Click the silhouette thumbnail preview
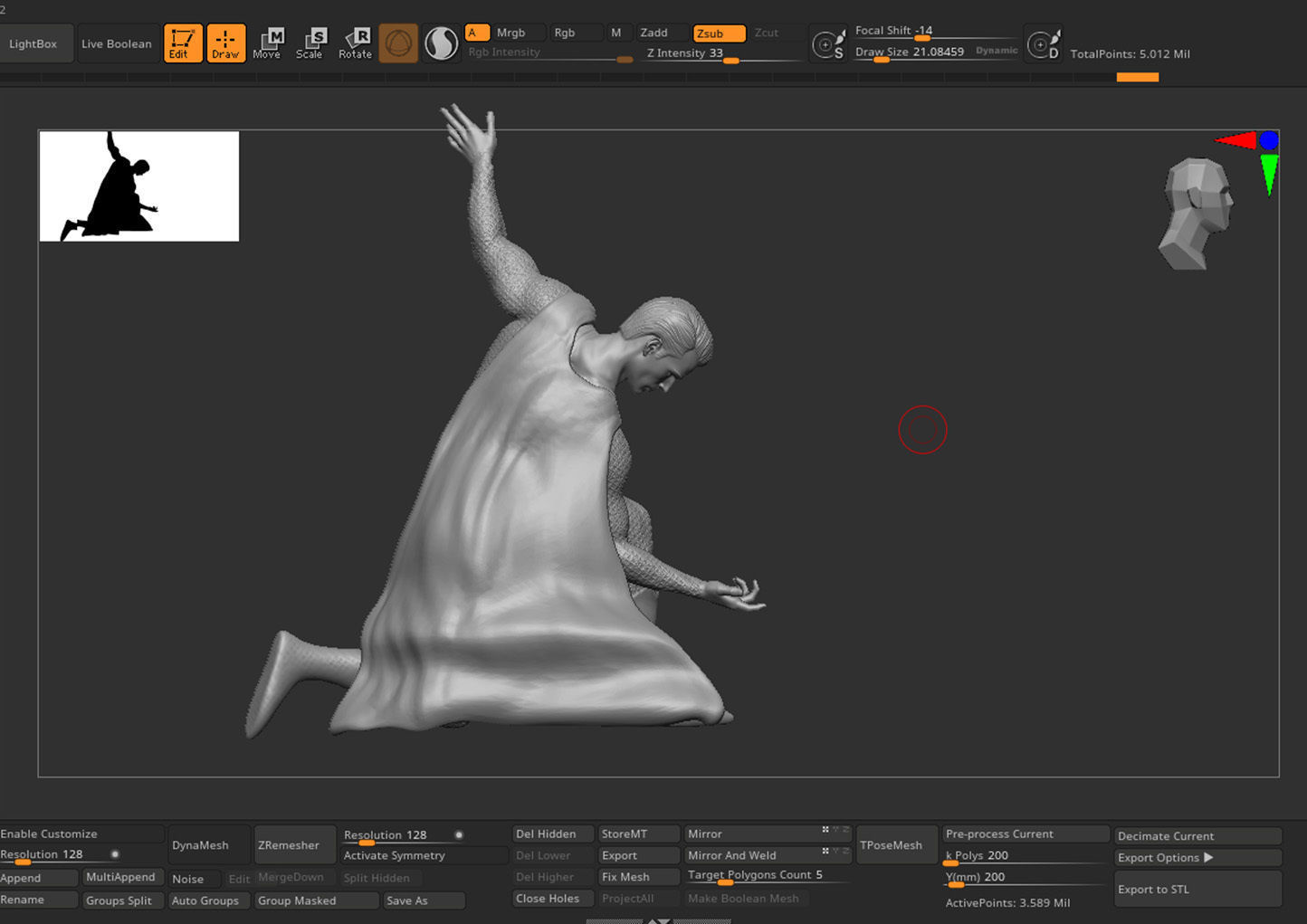The height and width of the screenshot is (924, 1307). (139, 186)
